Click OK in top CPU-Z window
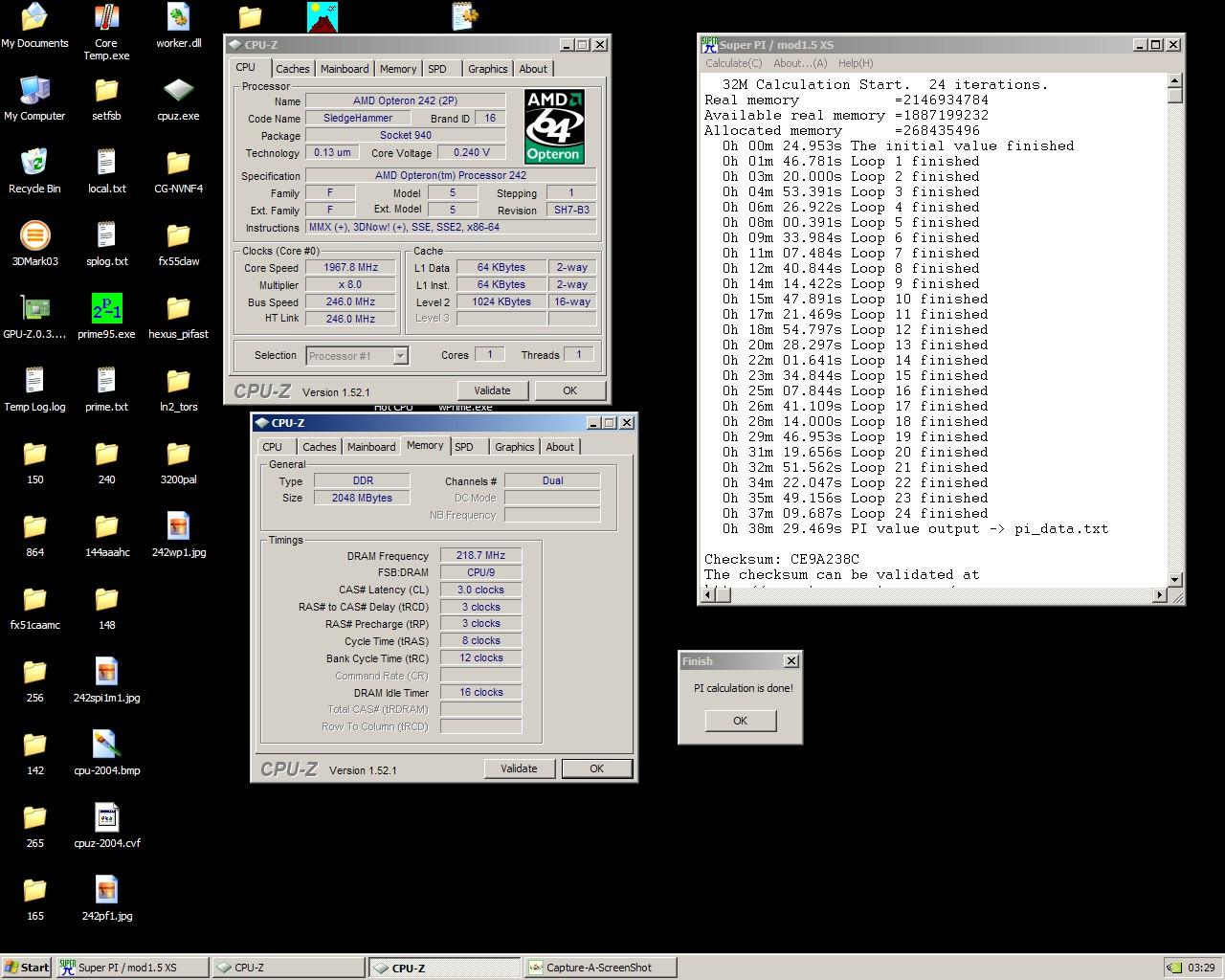Image resolution: width=1225 pixels, height=980 pixels. click(x=569, y=390)
